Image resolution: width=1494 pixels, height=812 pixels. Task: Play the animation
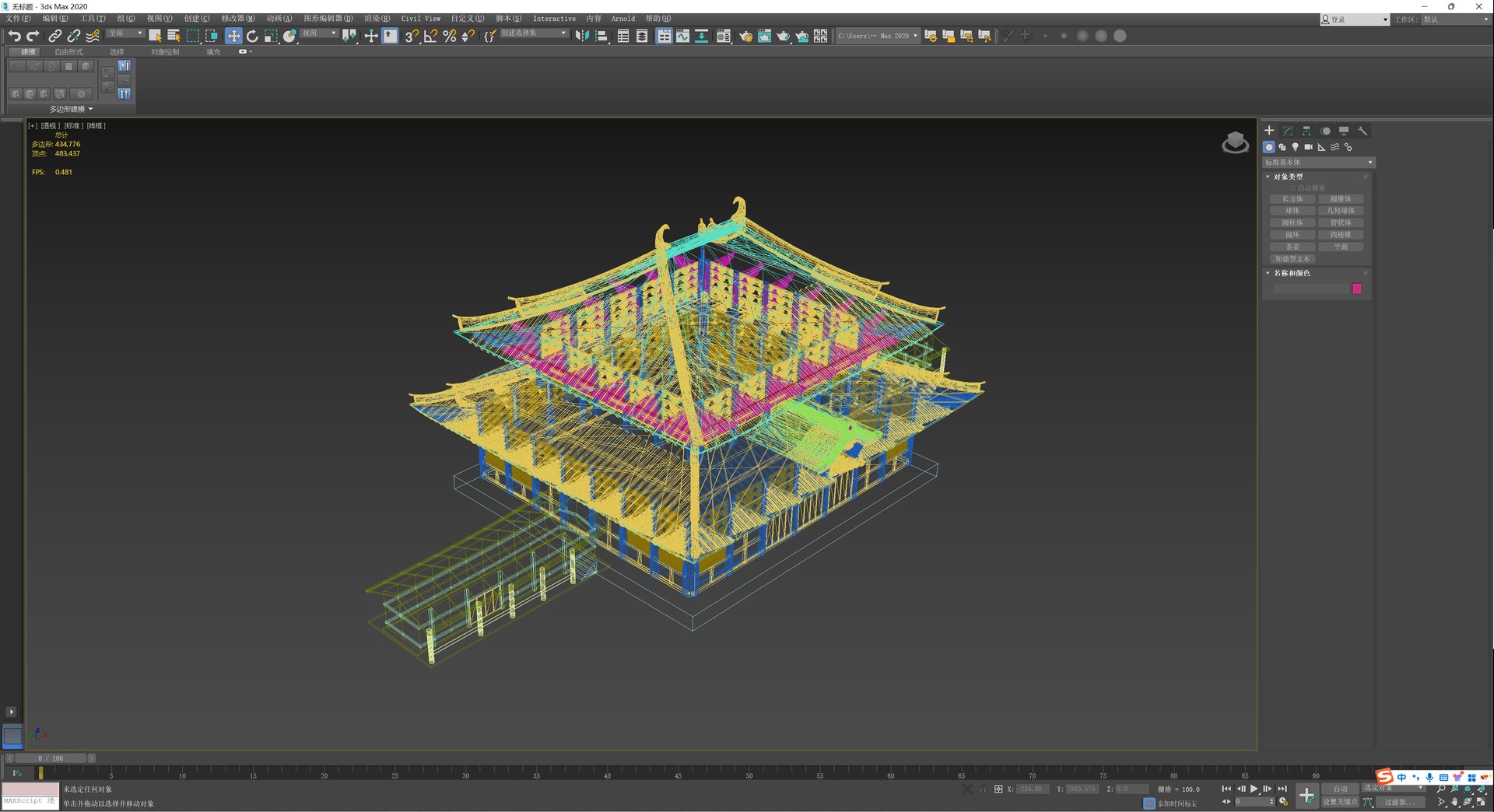[1254, 789]
